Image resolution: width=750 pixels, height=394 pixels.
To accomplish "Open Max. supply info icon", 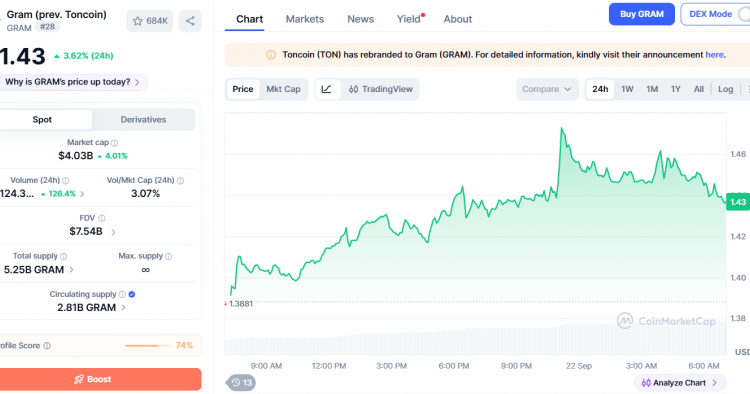I will pos(168,257).
